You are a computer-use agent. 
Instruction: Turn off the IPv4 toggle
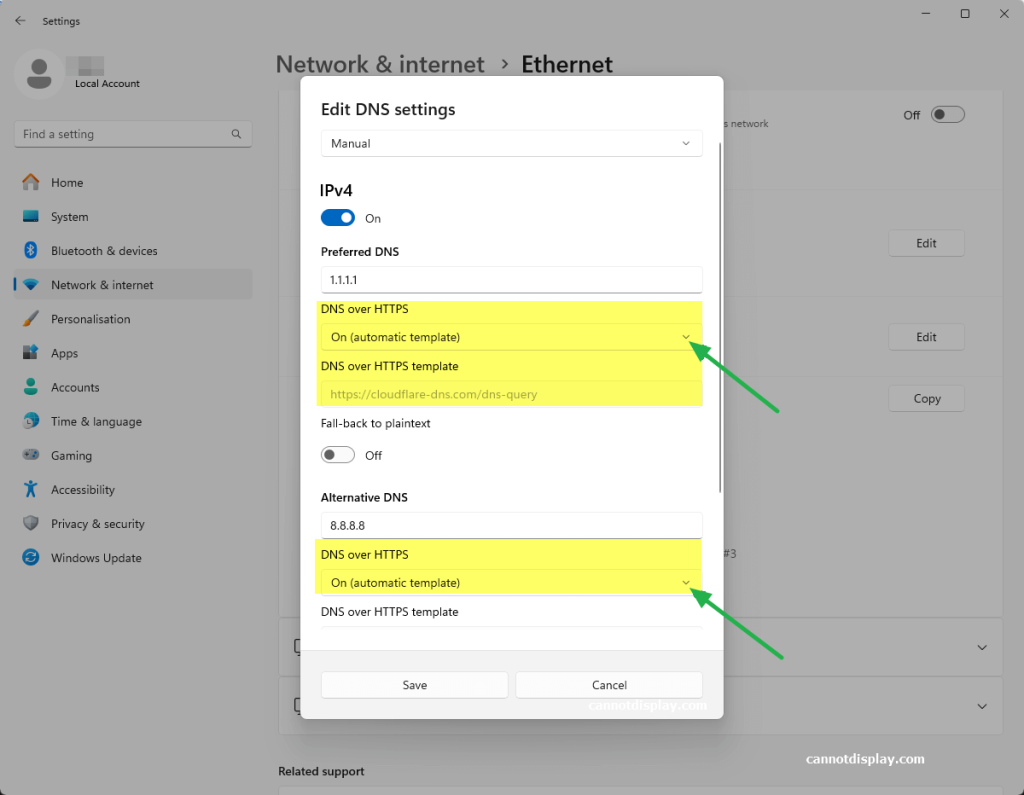[338, 218]
